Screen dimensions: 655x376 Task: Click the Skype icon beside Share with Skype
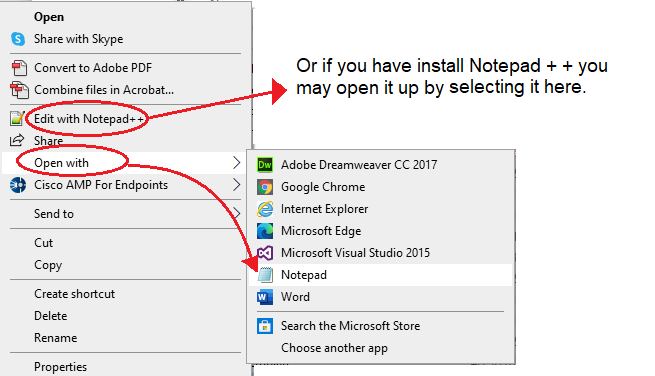tap(18, 39)
